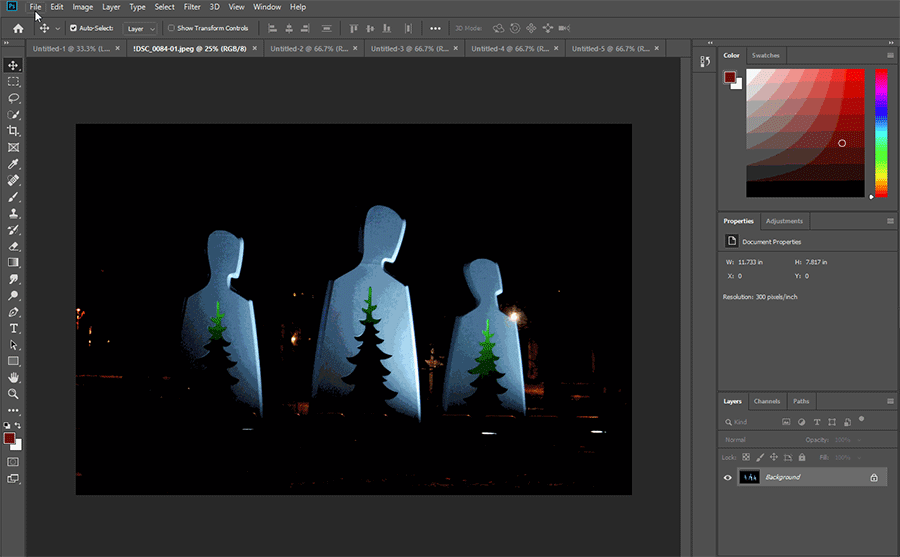Toggle the type layer filter
Image resolution: width=900 pixels, height=557 pixels.
pyautogui.click(x=817, y=422)
